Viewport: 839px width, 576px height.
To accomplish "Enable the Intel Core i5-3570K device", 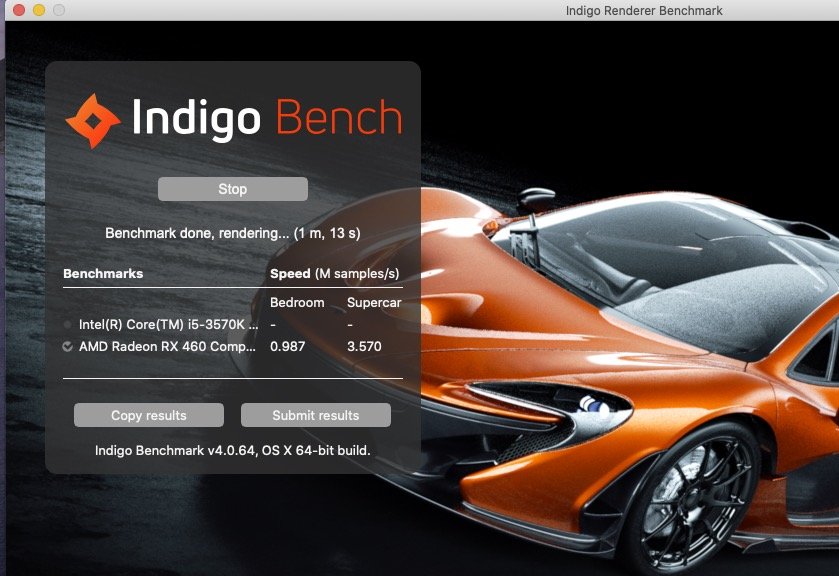I will coord(67,324).
